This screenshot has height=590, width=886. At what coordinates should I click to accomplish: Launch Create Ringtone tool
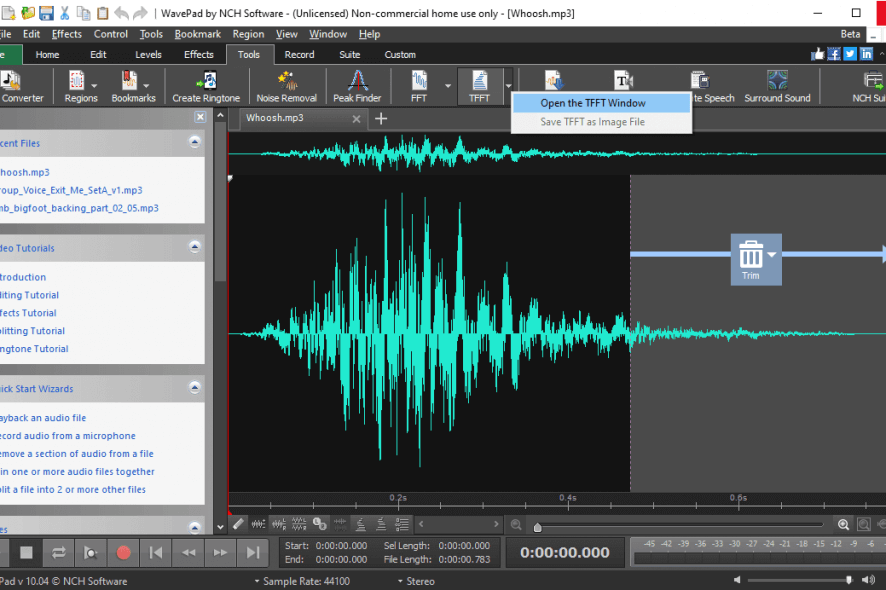click(206, 86)
